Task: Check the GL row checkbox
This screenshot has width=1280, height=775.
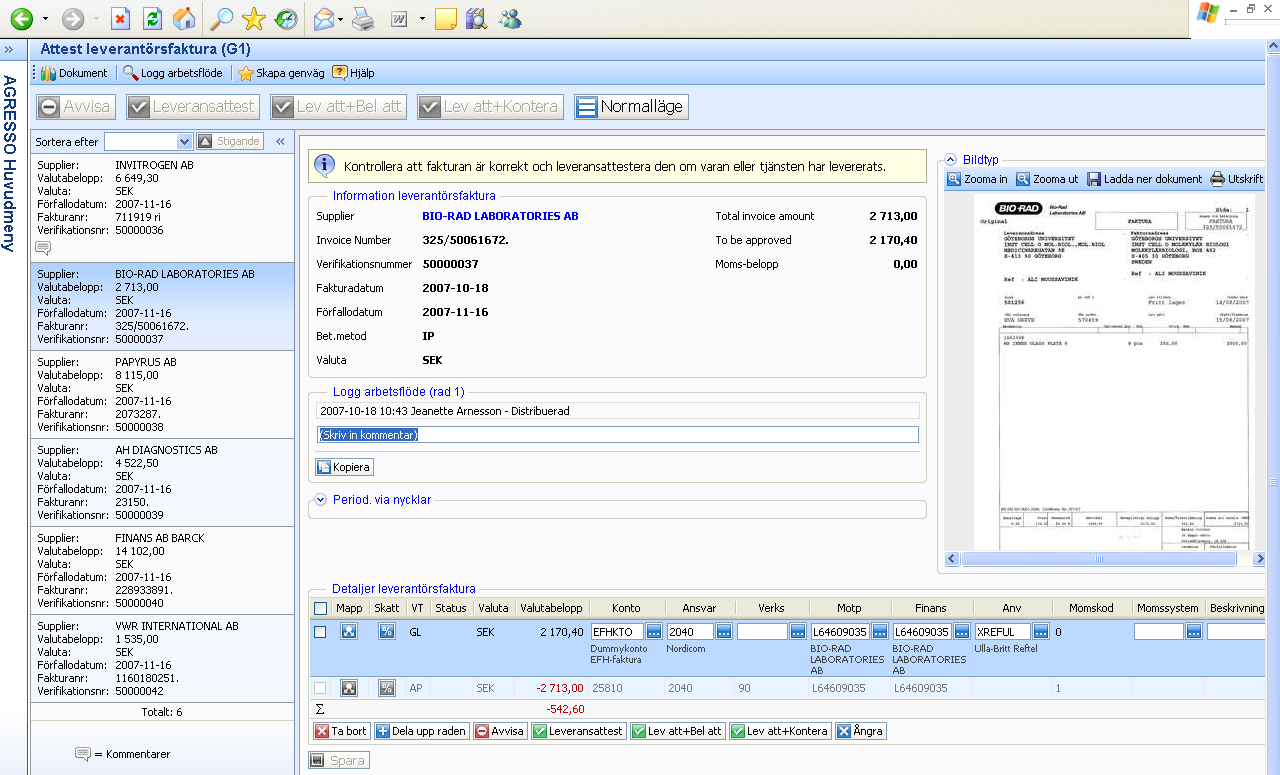Action: click(x=320, y=632)
